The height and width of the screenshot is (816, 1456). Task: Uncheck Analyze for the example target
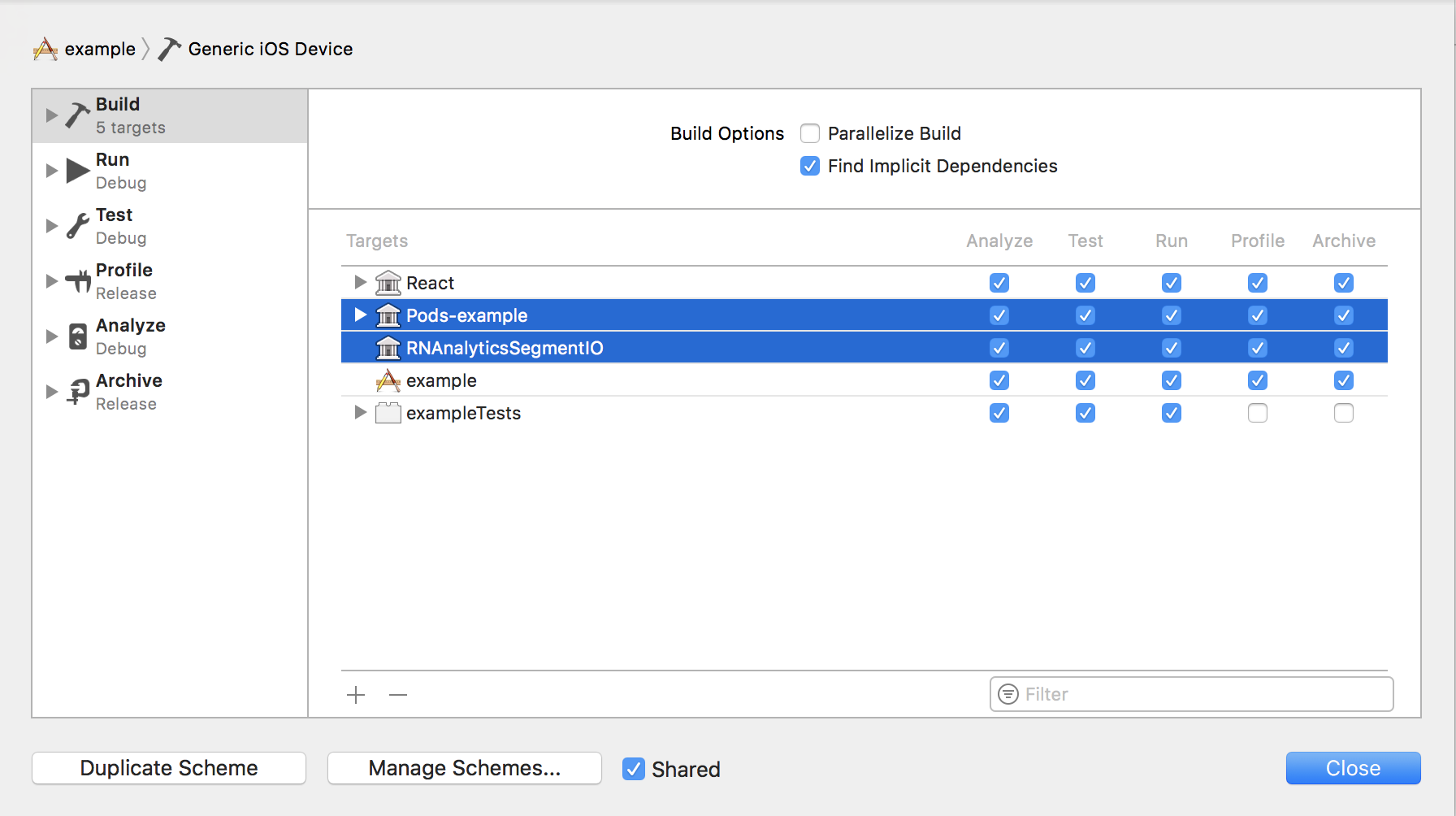(x=999, y=380)
